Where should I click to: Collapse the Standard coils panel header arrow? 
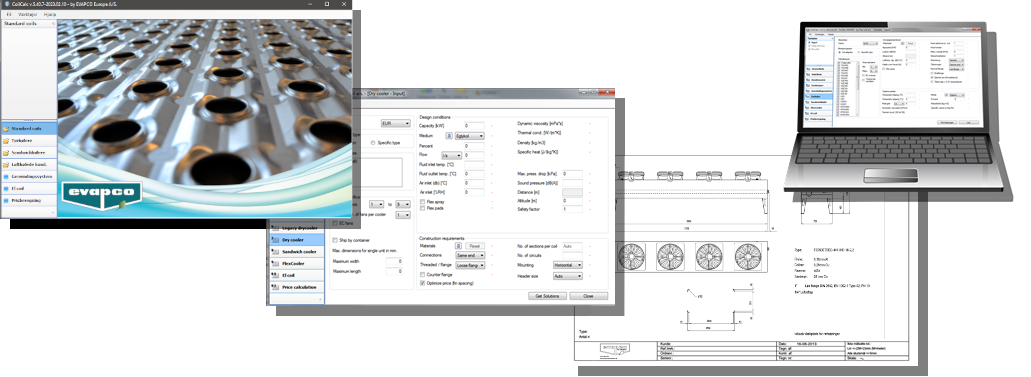(53, 24)
